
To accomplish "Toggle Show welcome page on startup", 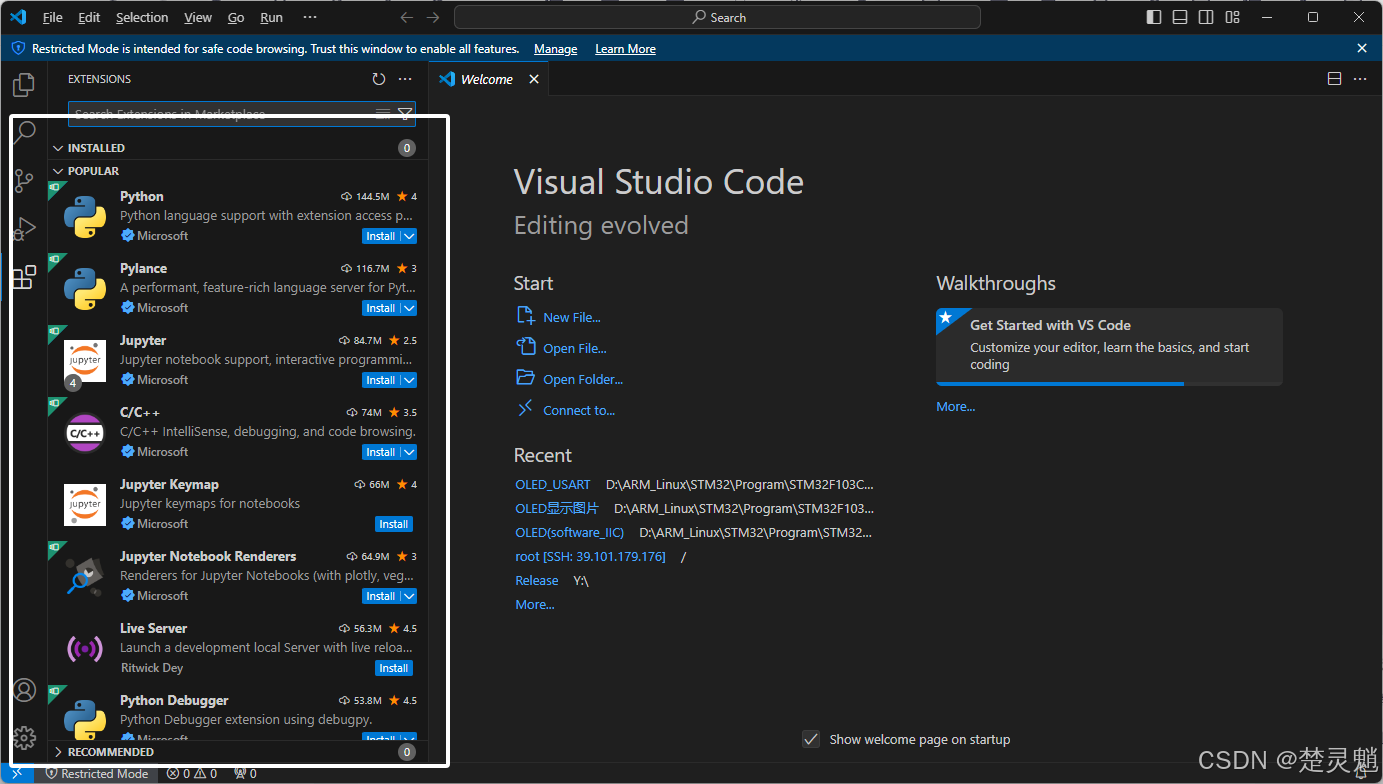I will [811, 739].
